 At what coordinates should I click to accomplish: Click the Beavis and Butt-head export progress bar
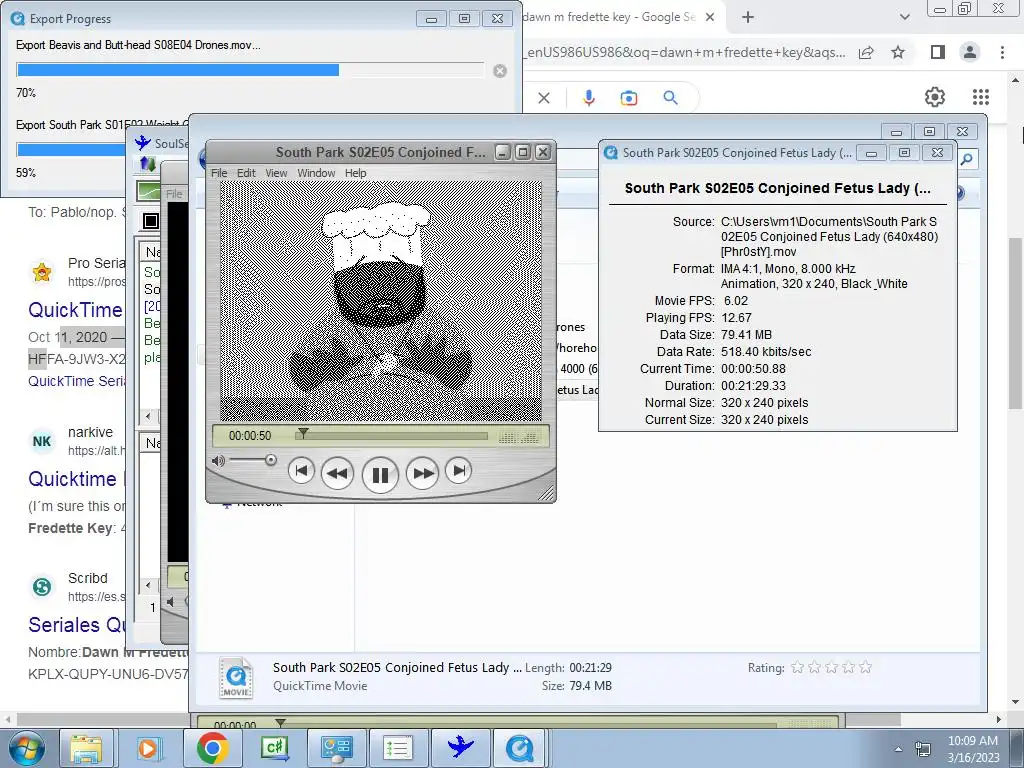click(x=250, y=71)
